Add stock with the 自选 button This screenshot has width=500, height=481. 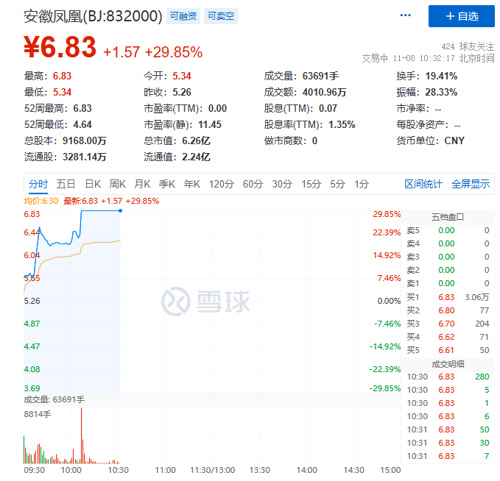click(461, 16)
